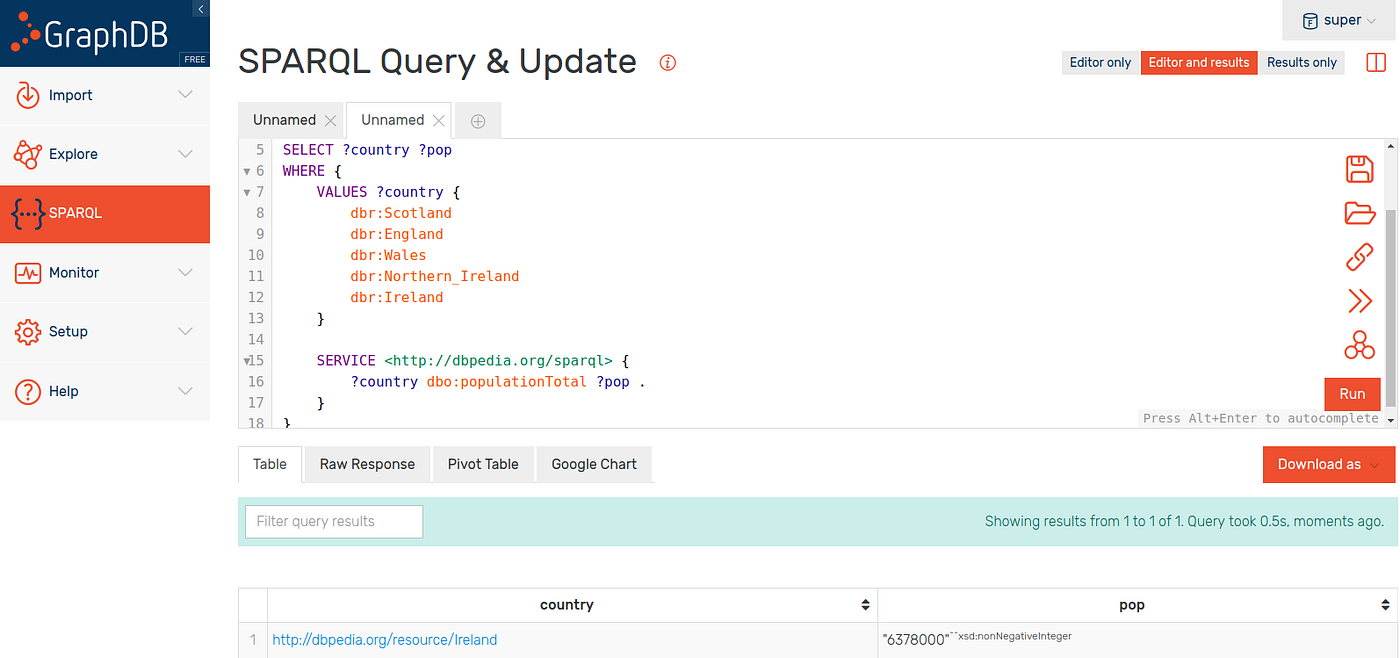Open the Ireland dbpedia resource link
Image resolution: width=1400 pixels, height=658 pixels.
point(384,639)
